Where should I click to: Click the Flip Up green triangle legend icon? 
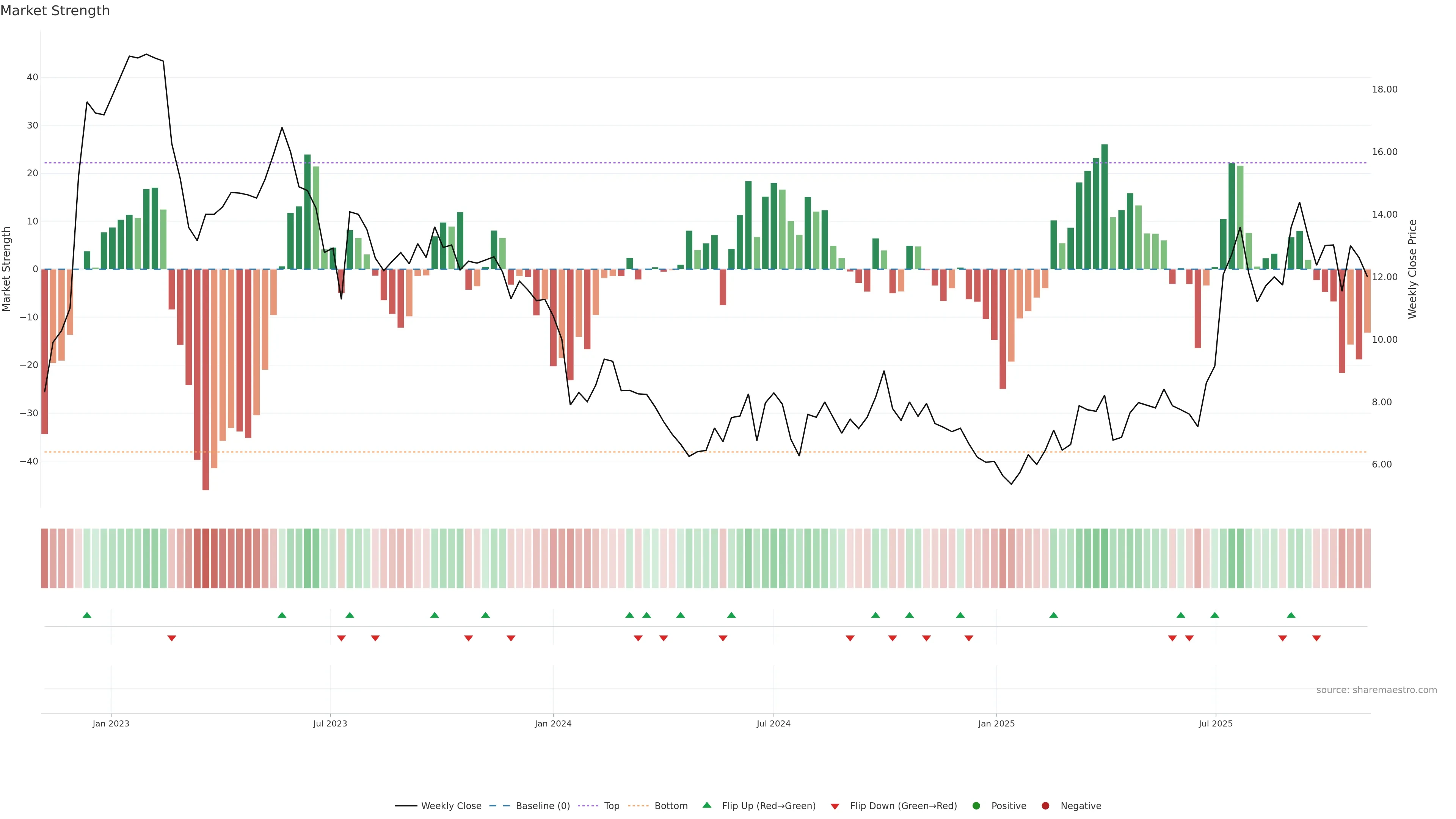[x=706, y=805]
